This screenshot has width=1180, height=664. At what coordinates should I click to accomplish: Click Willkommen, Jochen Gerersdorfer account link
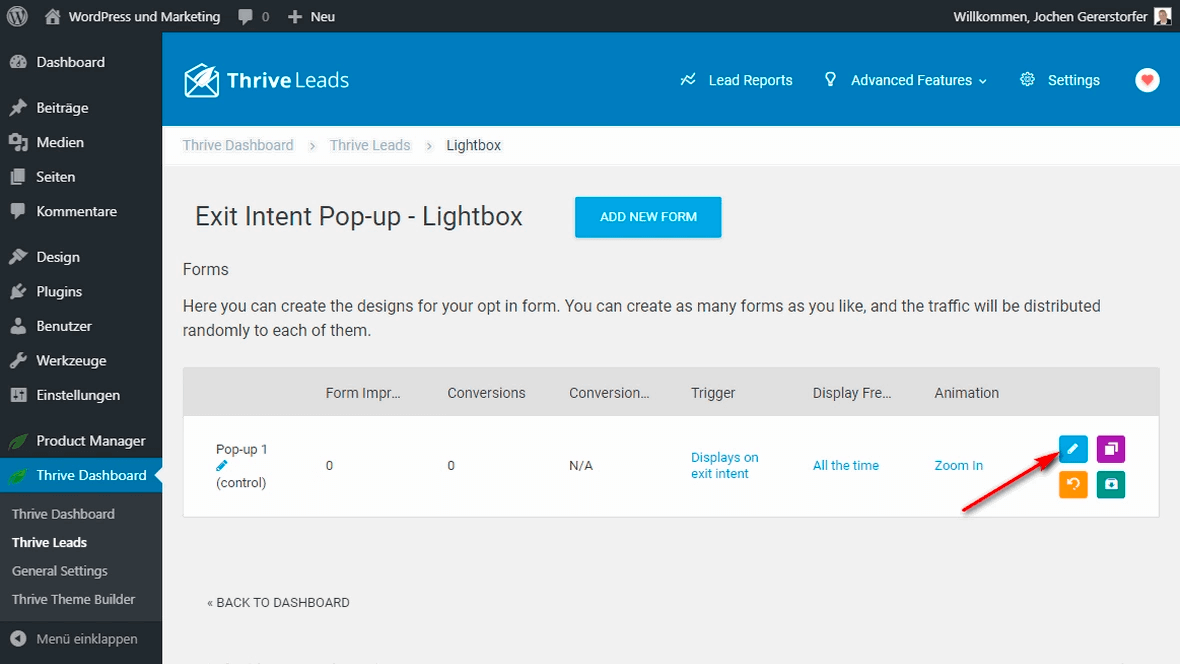point(1050,17)
